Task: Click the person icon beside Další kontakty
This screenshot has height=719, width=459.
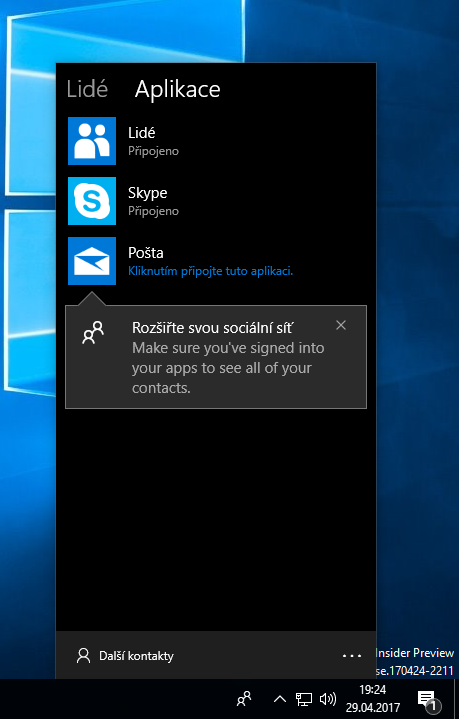Action: (x=83, y=656)
